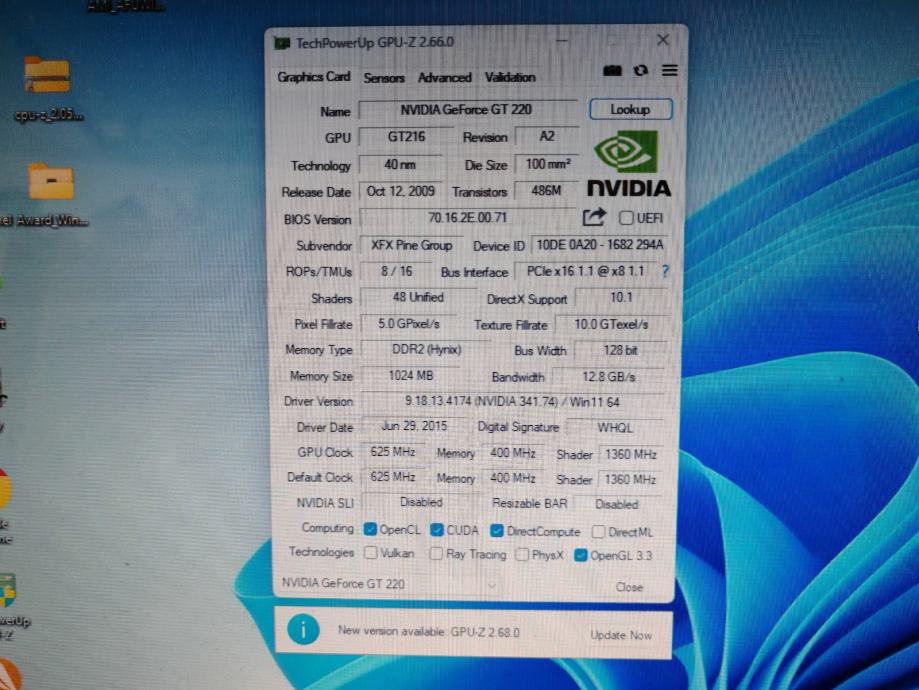
Task: Click the Release Date Oct 12, 2009
Action: tap(400, 191)
